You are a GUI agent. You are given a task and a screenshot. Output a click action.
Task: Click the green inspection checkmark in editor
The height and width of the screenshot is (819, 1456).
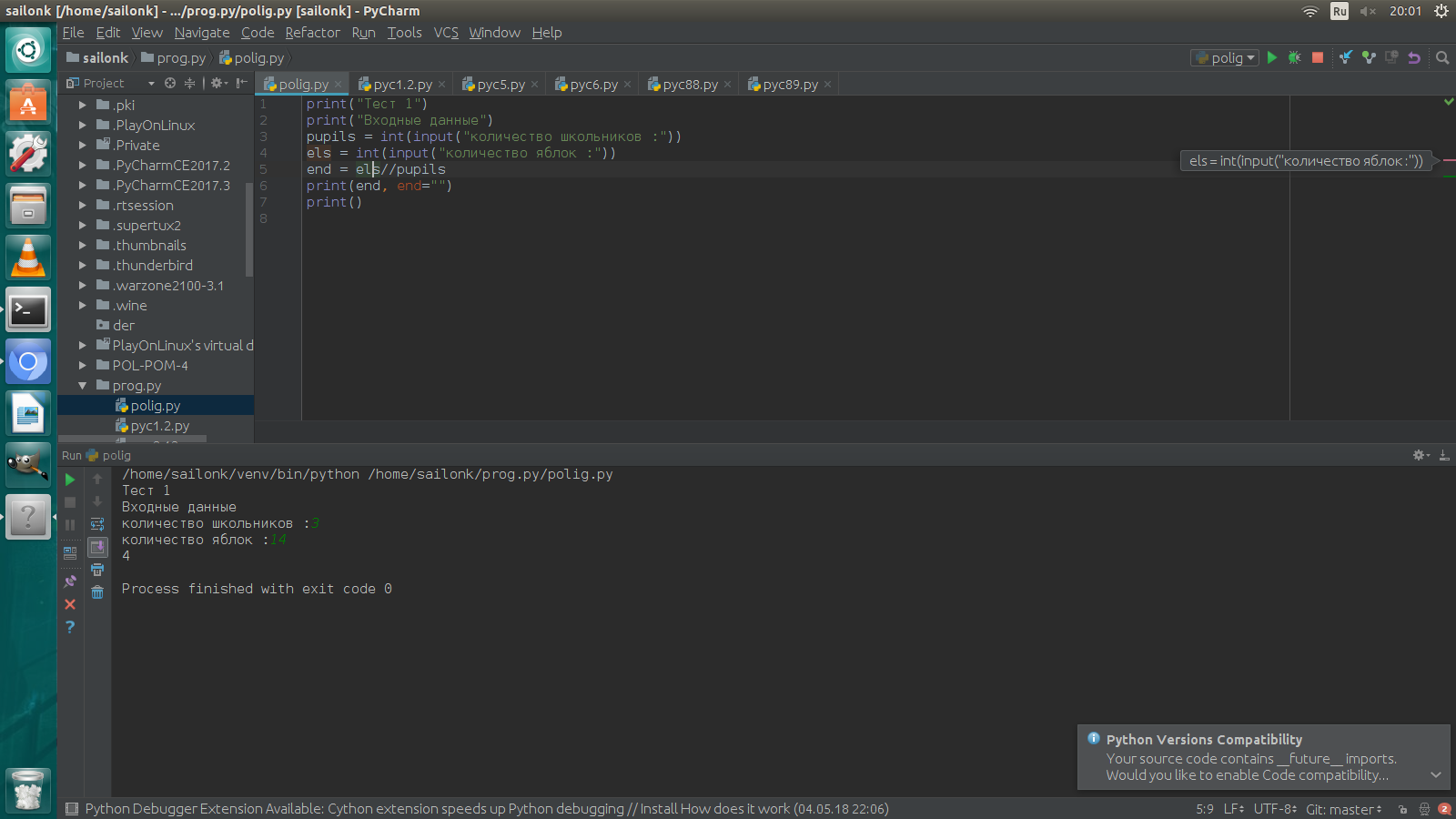[x=1449, y=102]
